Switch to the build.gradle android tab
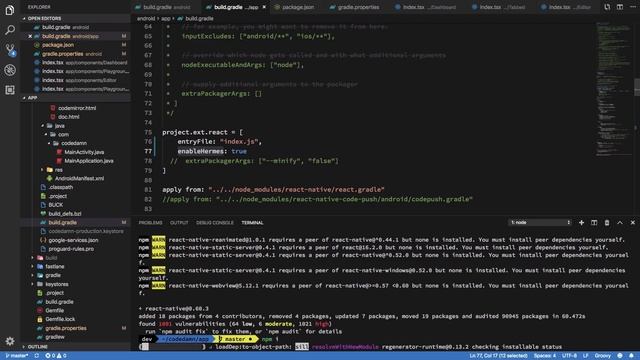 (x=167, y=7)
